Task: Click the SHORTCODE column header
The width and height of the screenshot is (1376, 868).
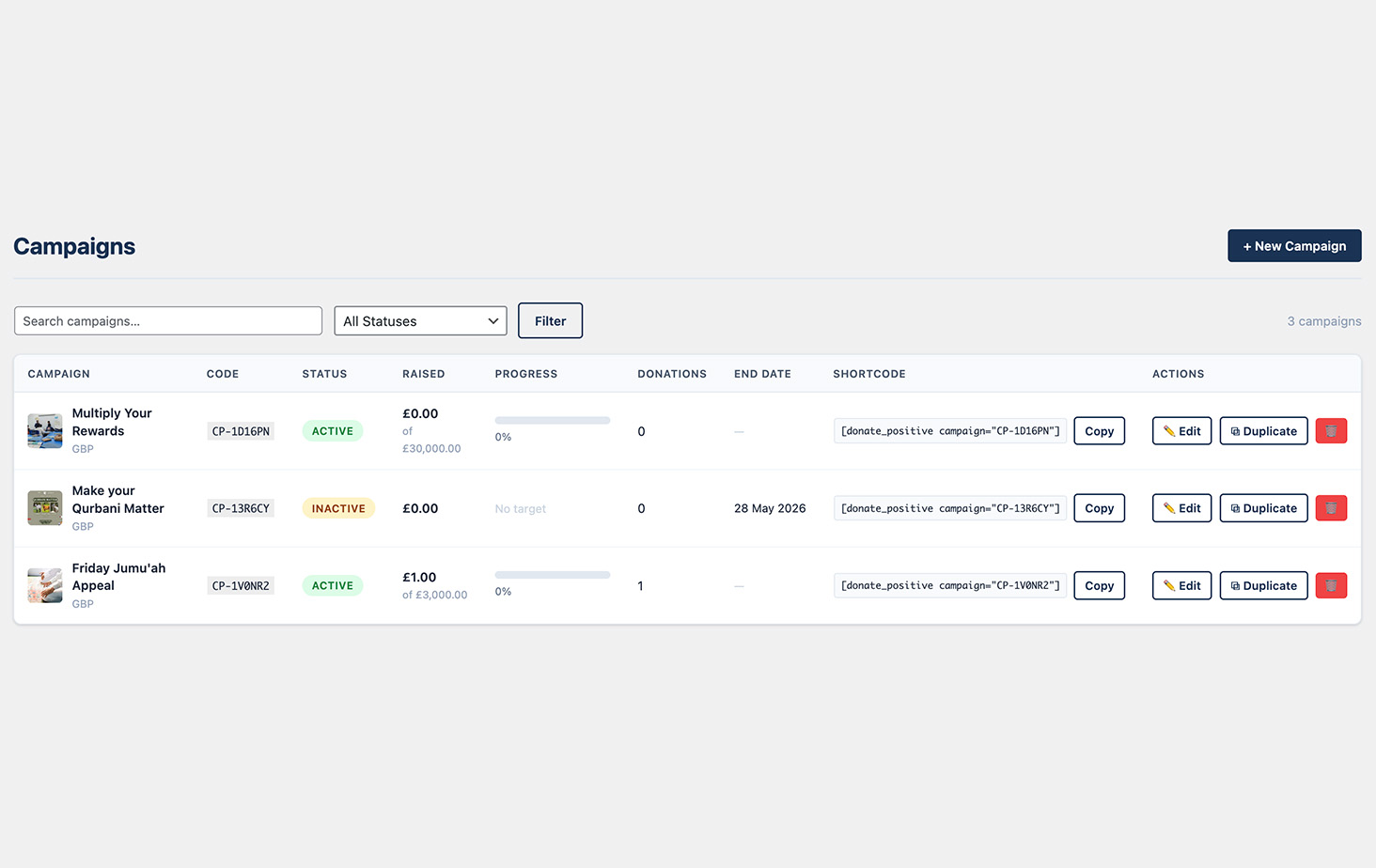Action: pos(869,374)
